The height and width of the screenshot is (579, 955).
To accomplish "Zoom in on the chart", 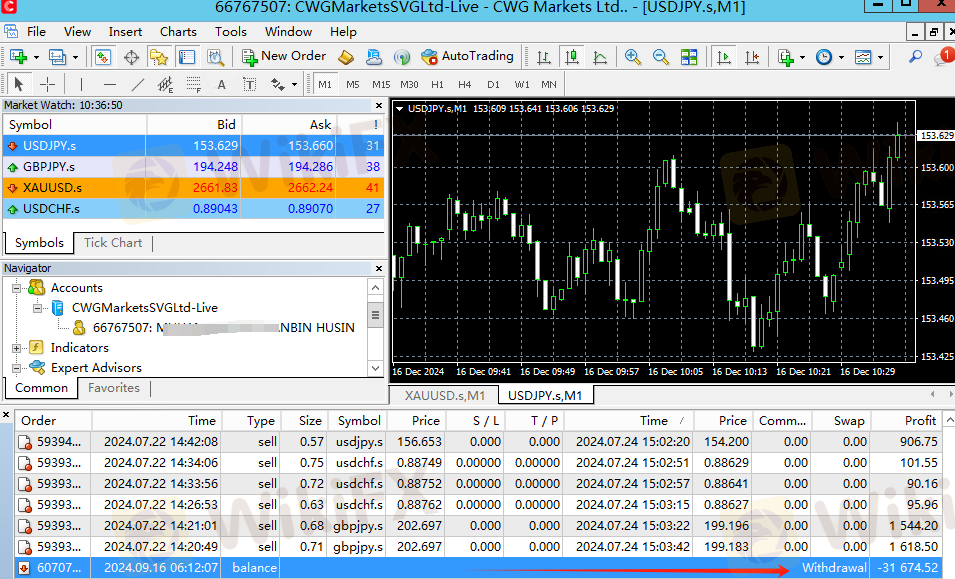I will [x=633, y=57].
